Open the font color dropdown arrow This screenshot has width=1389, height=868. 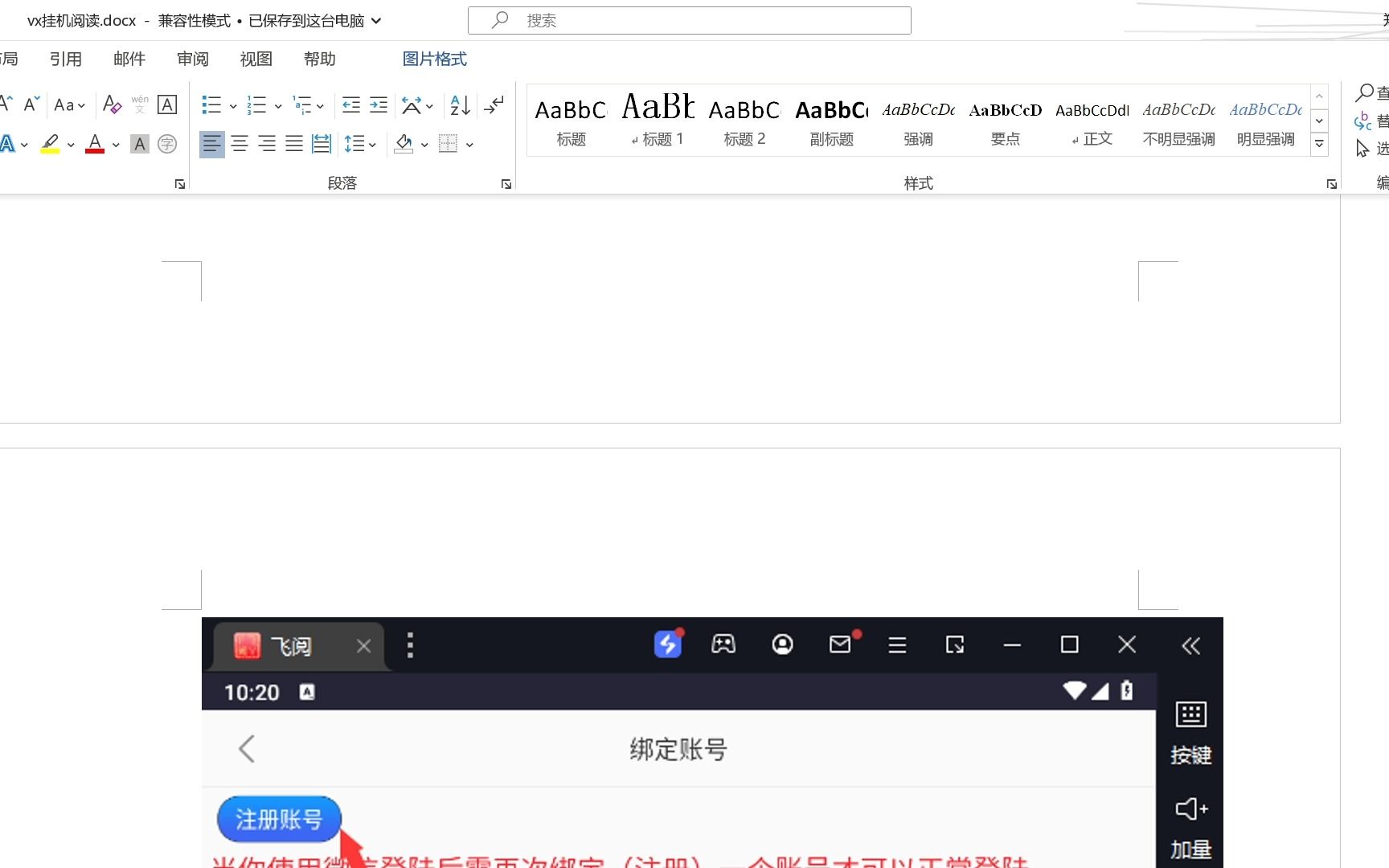[x=116, y=145]
